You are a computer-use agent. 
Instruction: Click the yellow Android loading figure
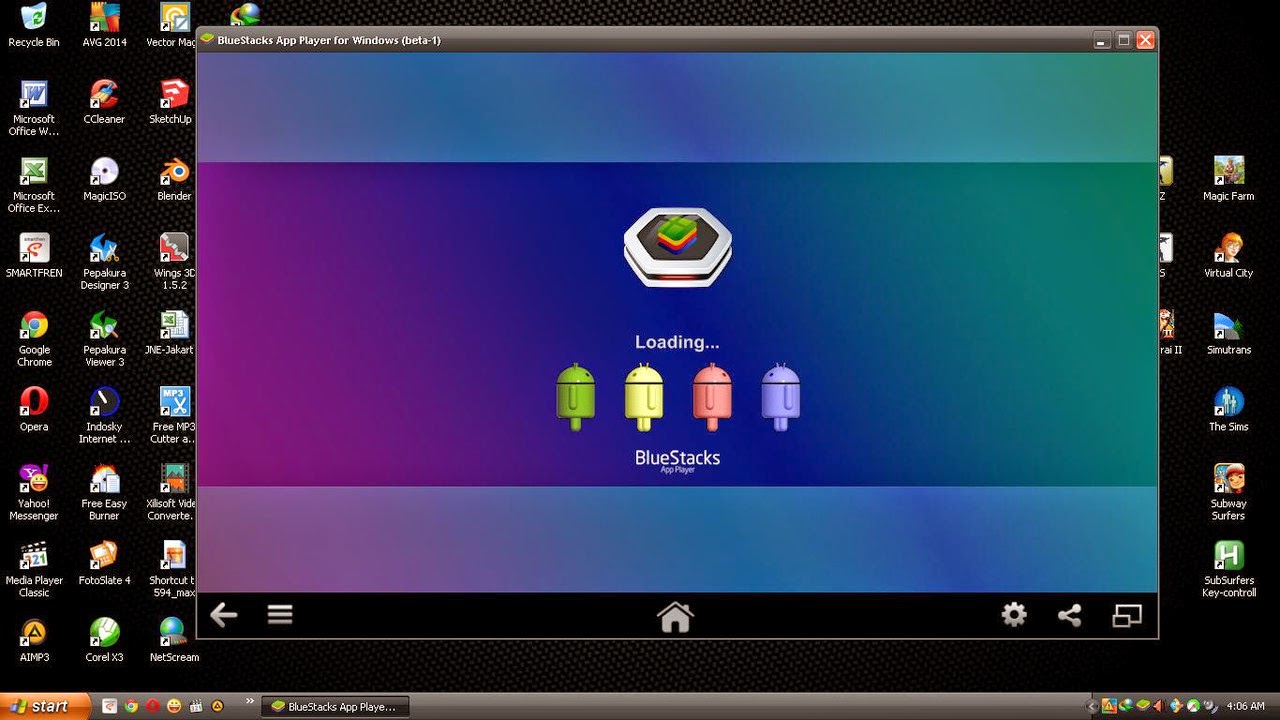point(644,396)
